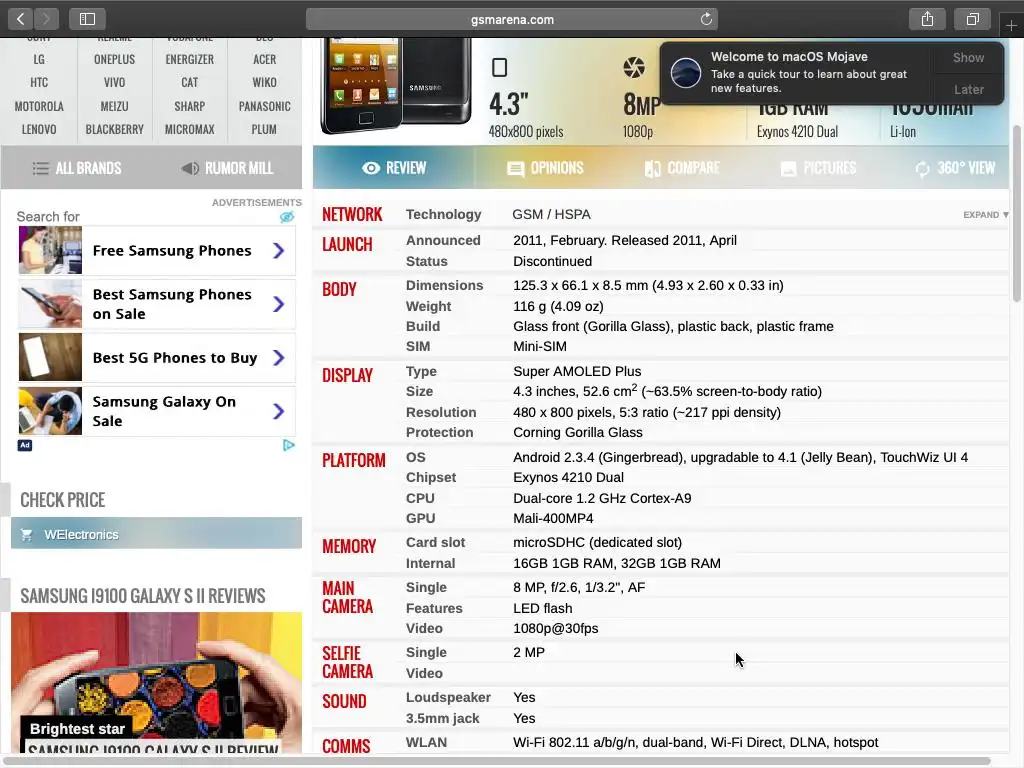Open the Lenovo brand link
The height and width of the screenshot is (768, 1024).
pyautogui.click(x=39, y=129)
